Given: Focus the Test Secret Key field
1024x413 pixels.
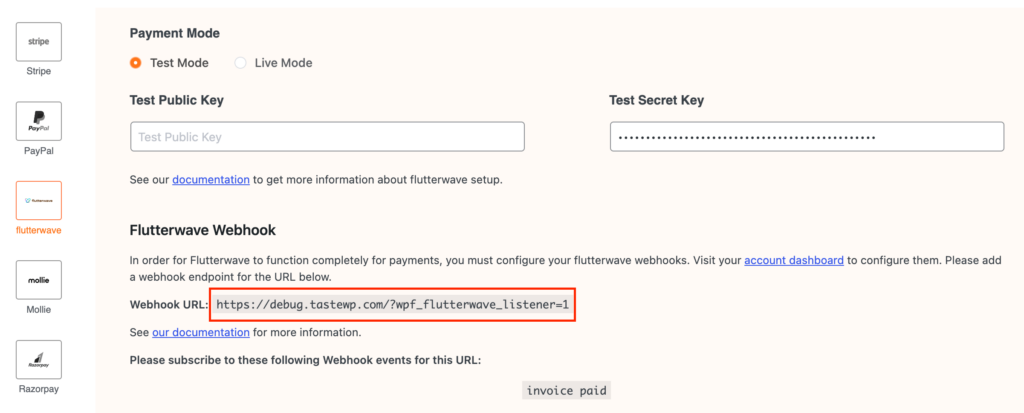Looking at the screenshot, I should click(807, 137).
